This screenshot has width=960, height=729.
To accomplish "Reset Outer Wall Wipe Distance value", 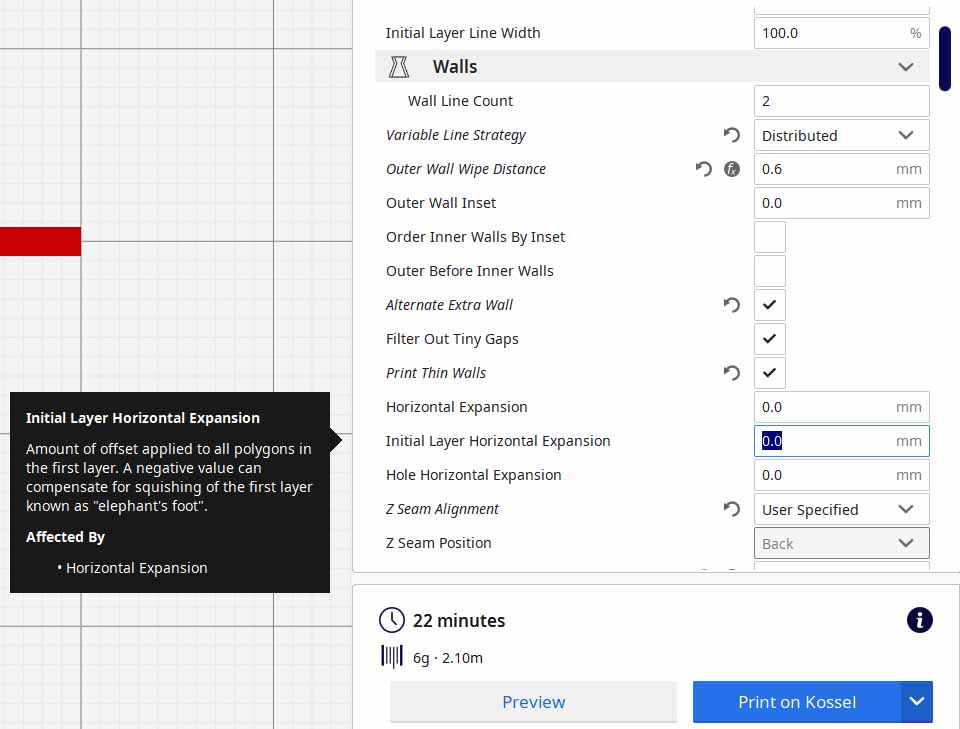I will pyautogui.click(x=704, y=169).
